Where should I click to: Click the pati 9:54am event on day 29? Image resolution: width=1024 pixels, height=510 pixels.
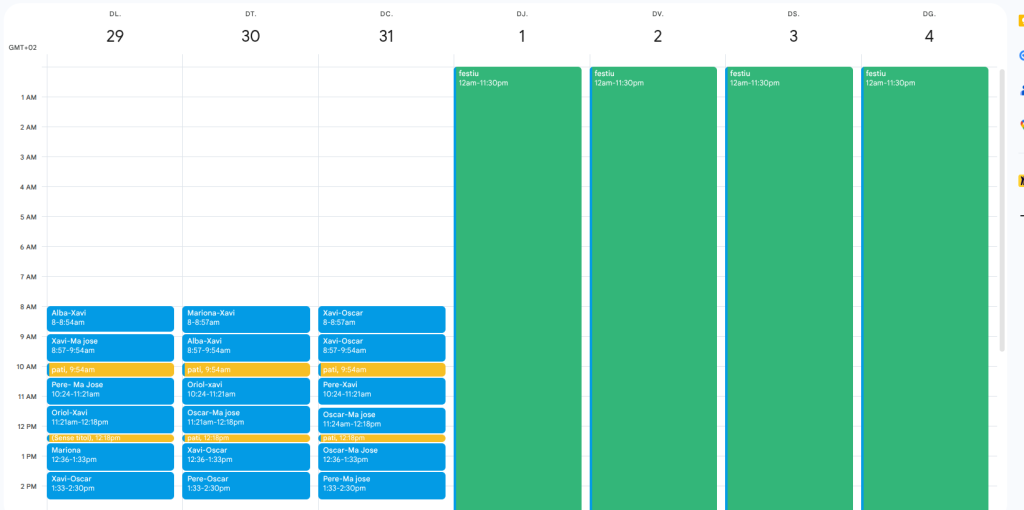pyautogui.click(x=110, y=370)
